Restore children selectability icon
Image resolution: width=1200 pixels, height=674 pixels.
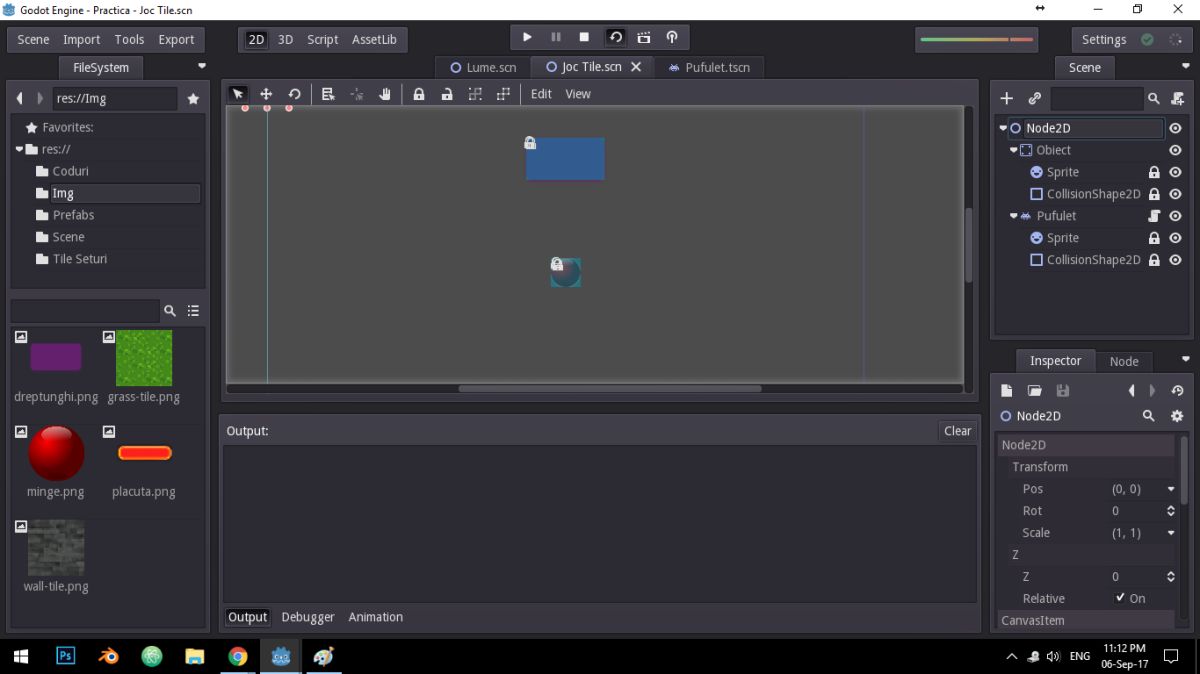(x=503, y=94)
